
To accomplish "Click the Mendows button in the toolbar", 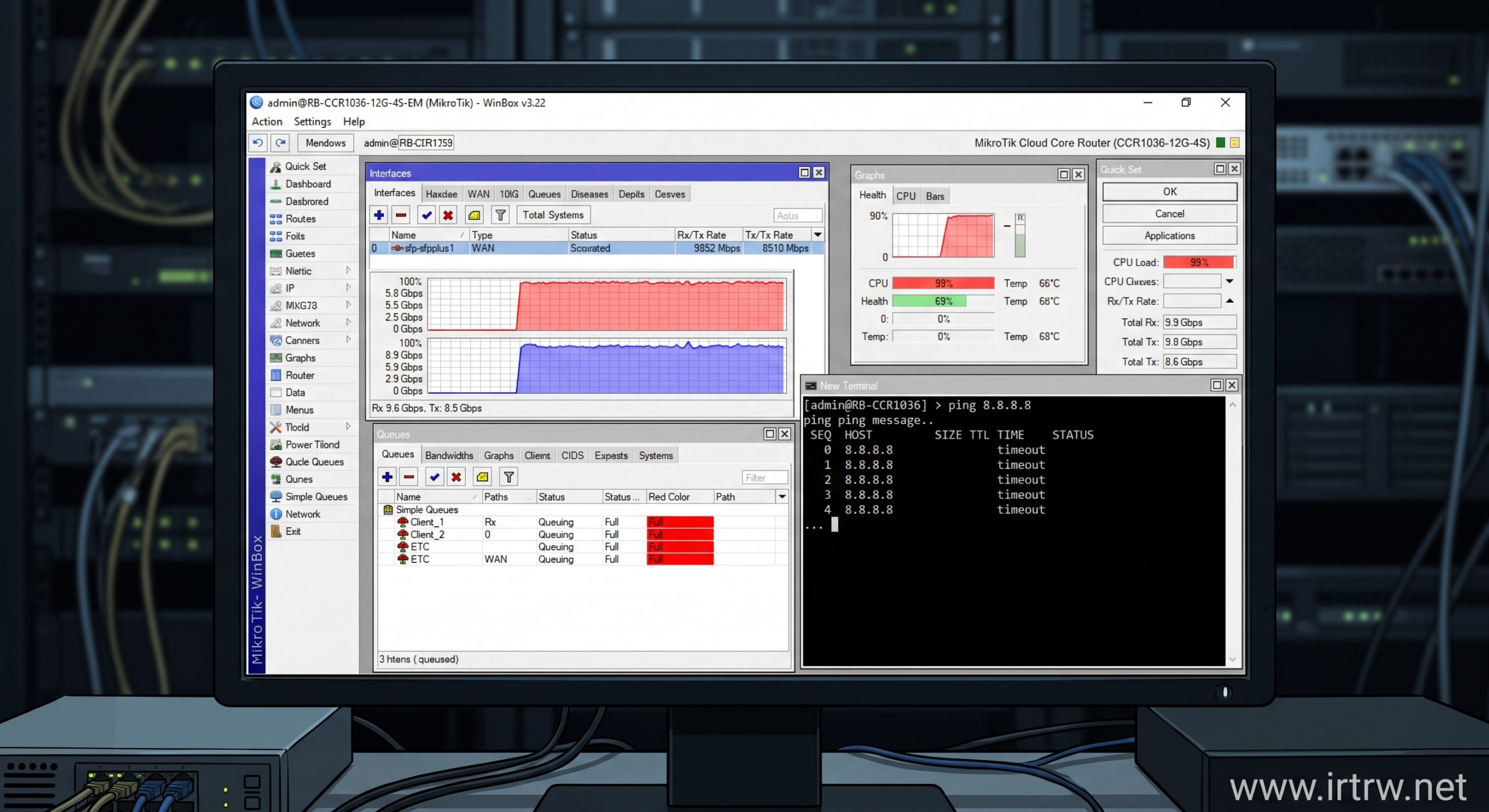I will pos(326,143).
